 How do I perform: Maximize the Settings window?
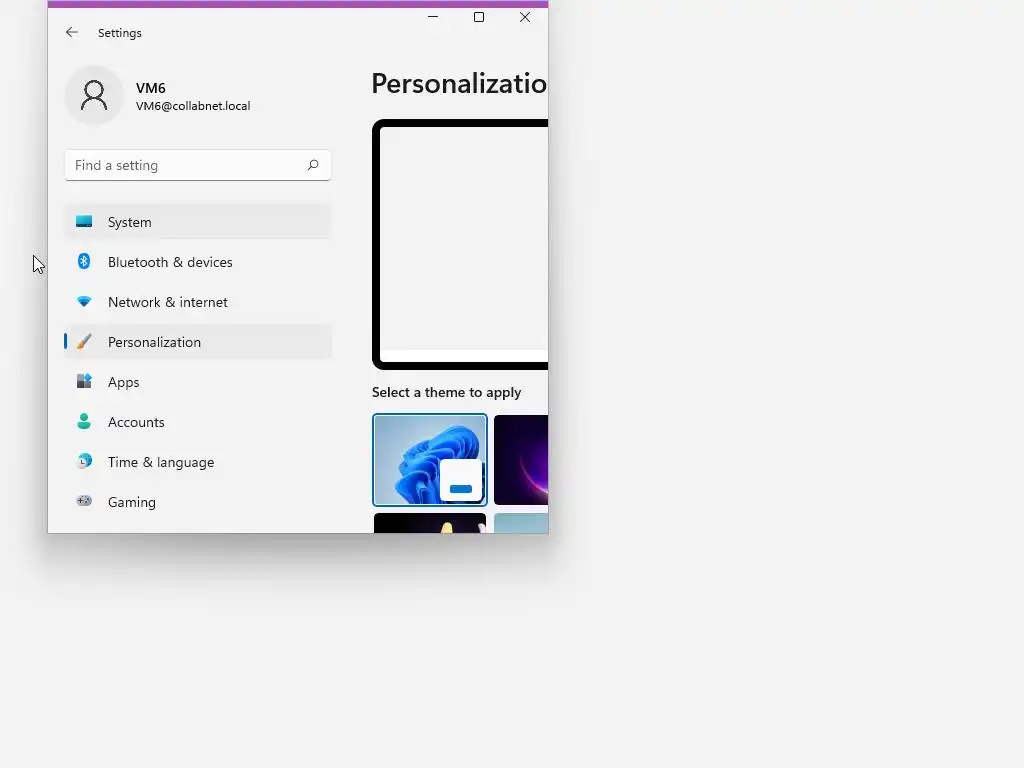click(479, 17)
